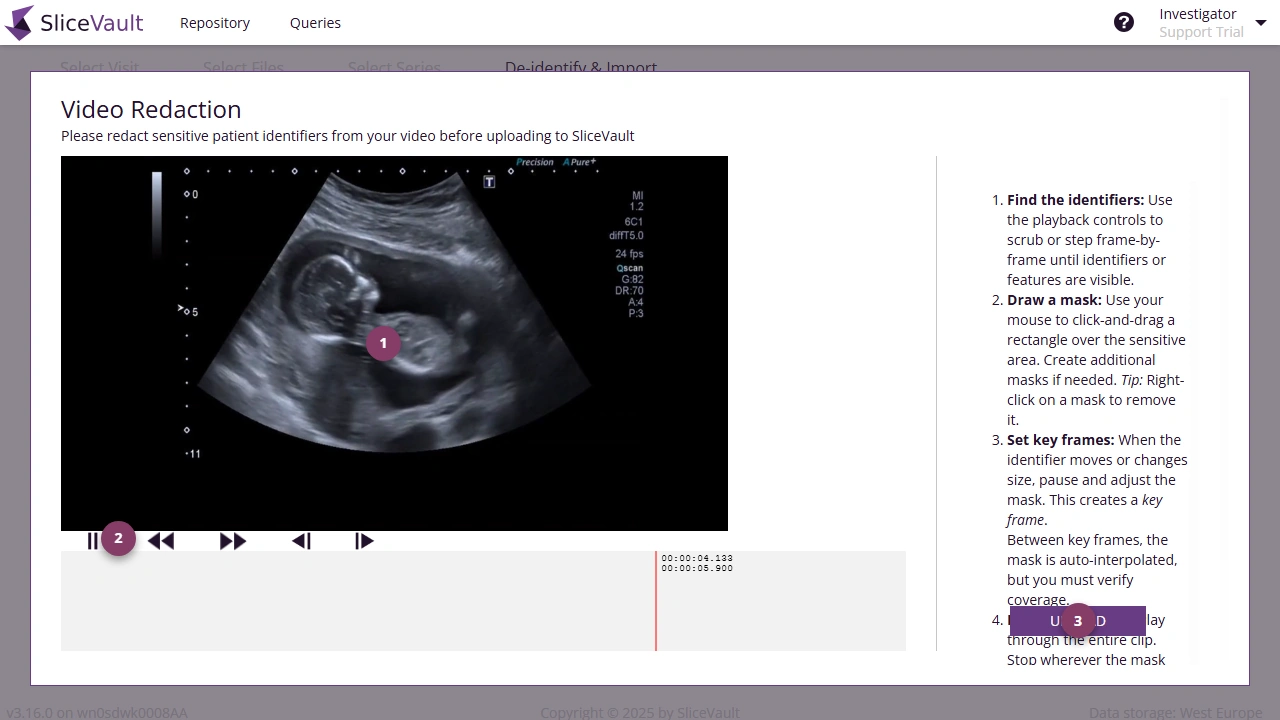Image resolution: width=1280 pixels, height=720 pixels.
Task: Step backward one frame
Action: click(x=301, y=540)
